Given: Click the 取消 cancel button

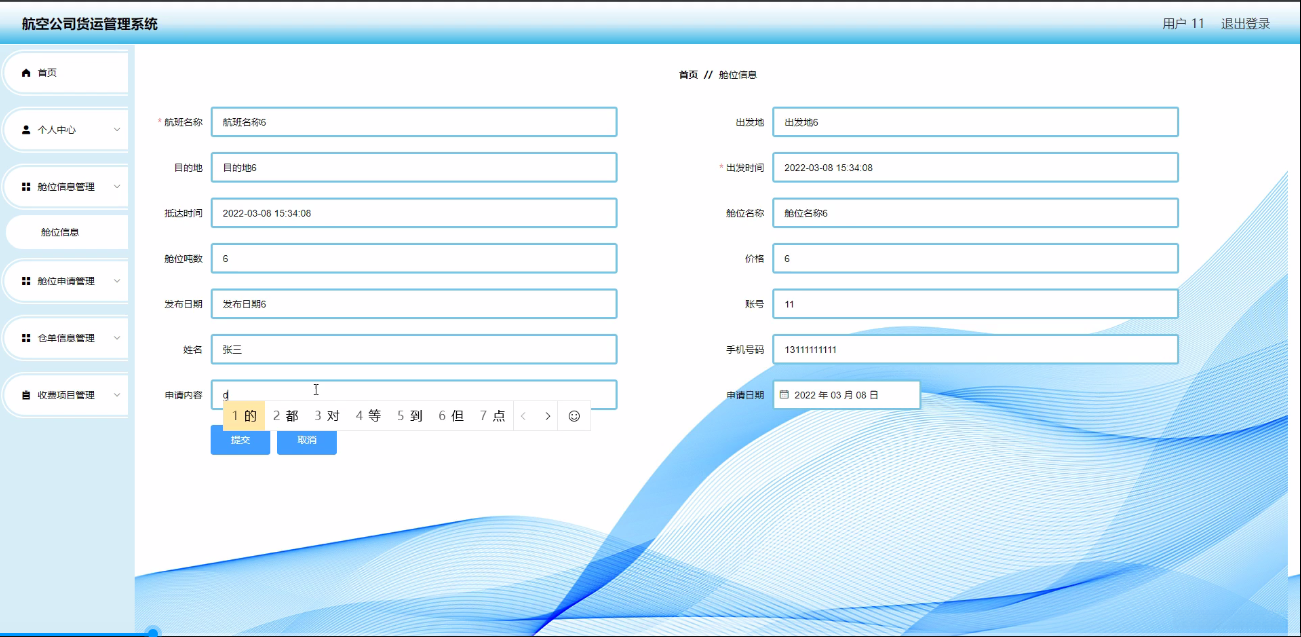Looking at the screenshot, I should (x=307, y=441).
